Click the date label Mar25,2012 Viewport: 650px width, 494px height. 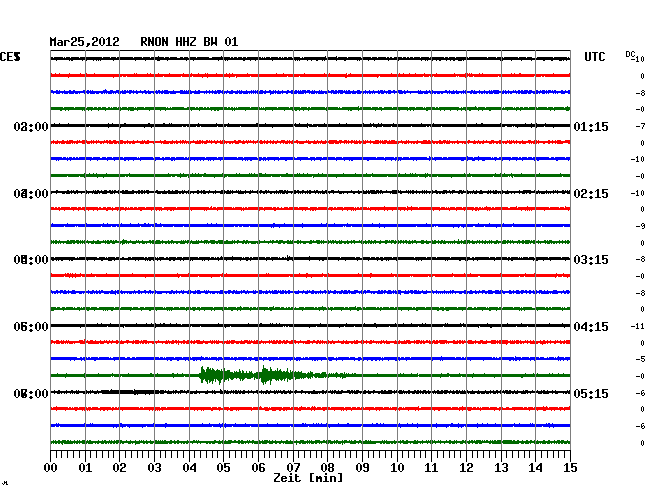(85, 42)
